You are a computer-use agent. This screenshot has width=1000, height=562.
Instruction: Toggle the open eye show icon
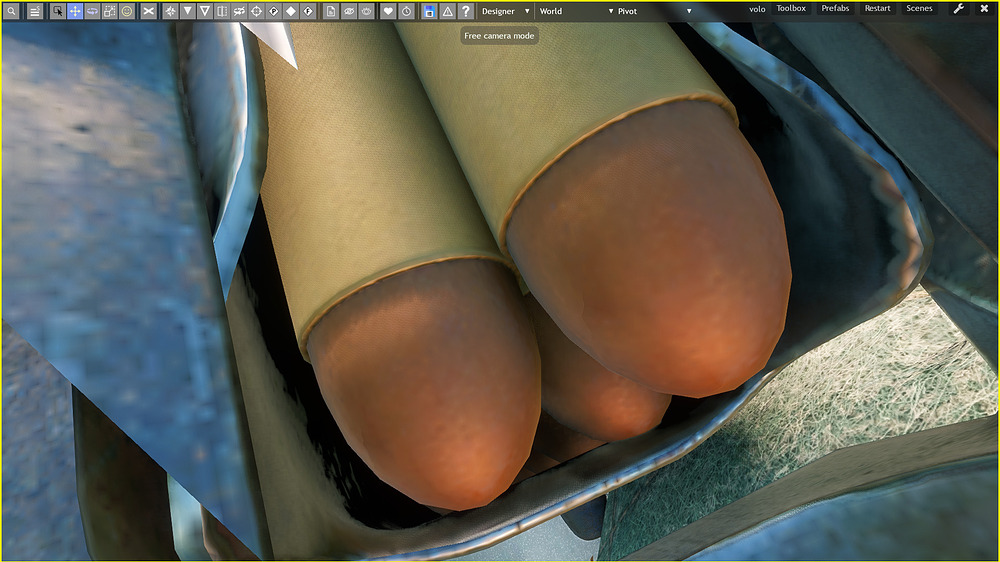(x=366, y=11)
